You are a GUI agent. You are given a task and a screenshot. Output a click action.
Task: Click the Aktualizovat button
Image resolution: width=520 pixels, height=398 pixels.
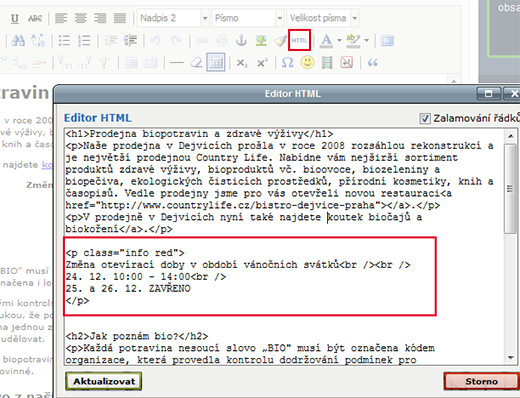[104, 381]
